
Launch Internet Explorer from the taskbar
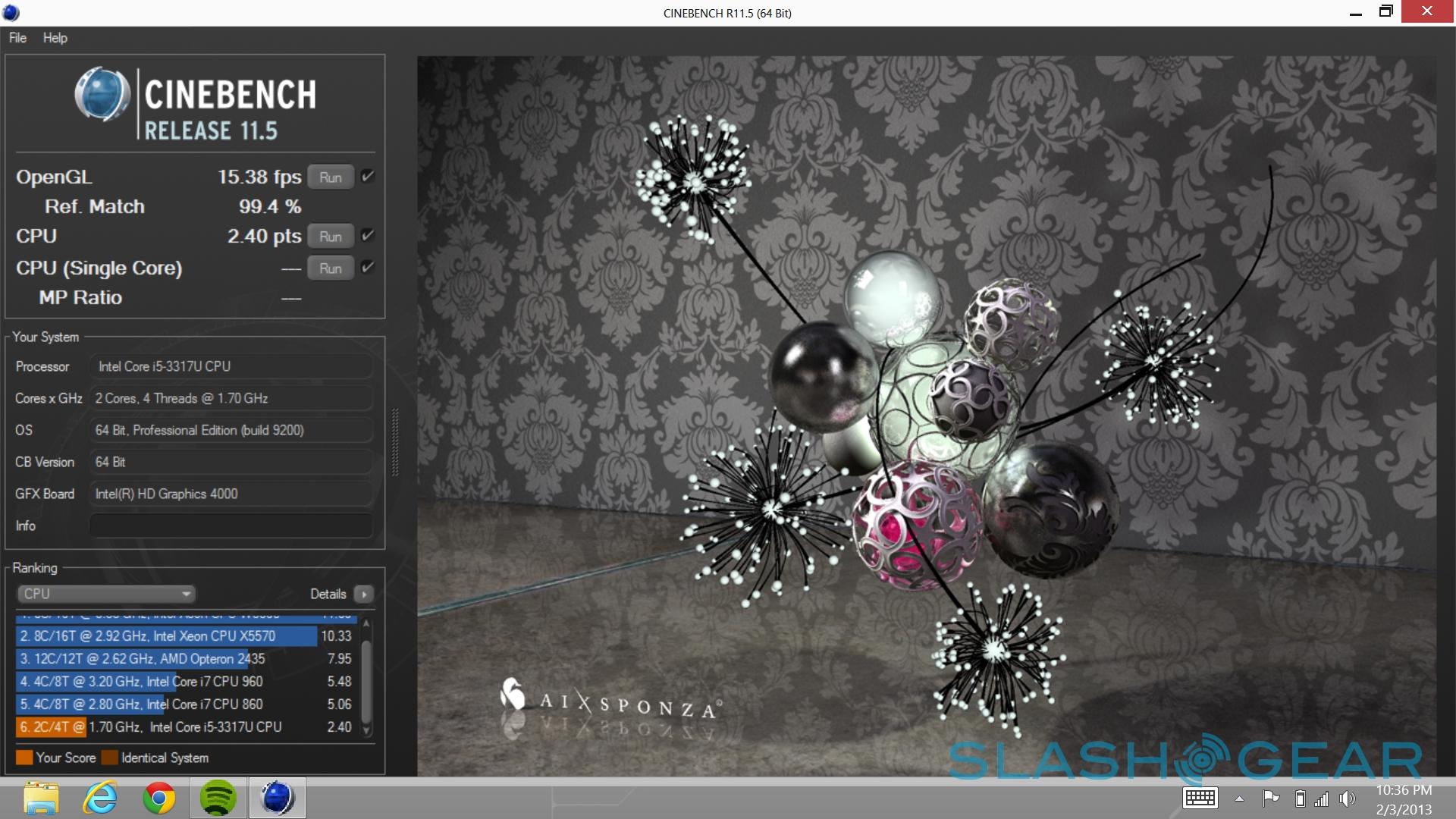coord(100,798)
